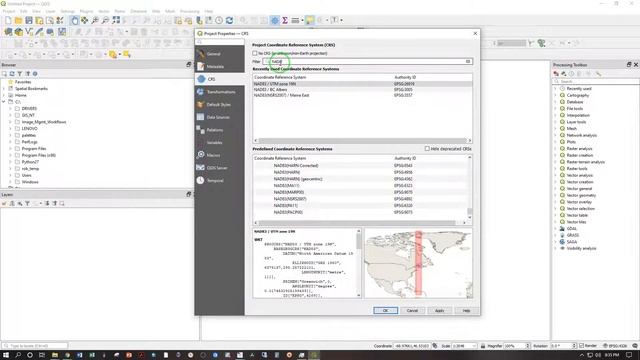Select NAD83 / BC Albers row
Screen dimensions: 640x360
pyautogui.click(x=362, y=89)
